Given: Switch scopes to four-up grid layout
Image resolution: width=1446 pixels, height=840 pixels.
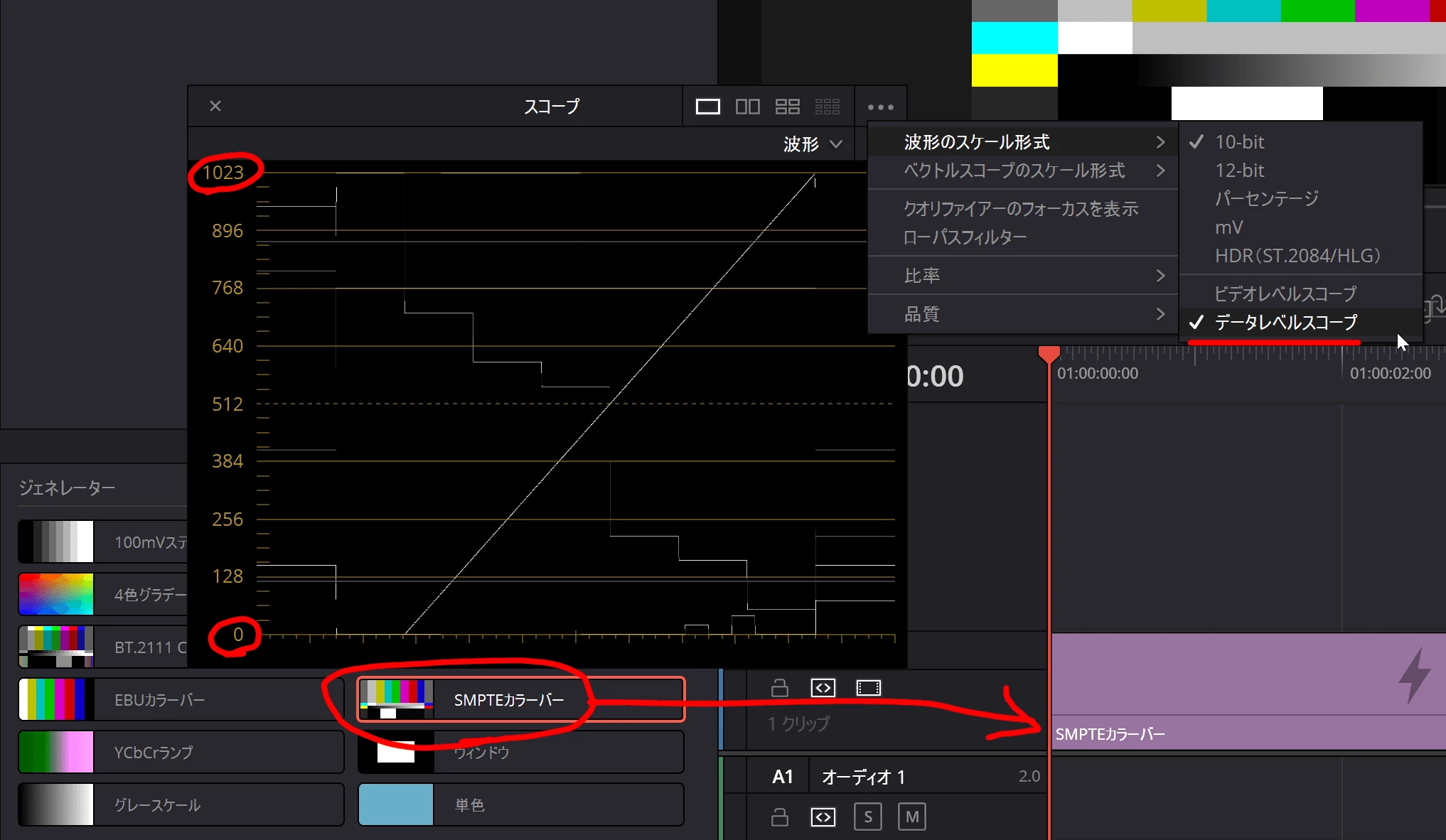Looking at the screenshot, I should click(787, 107).
